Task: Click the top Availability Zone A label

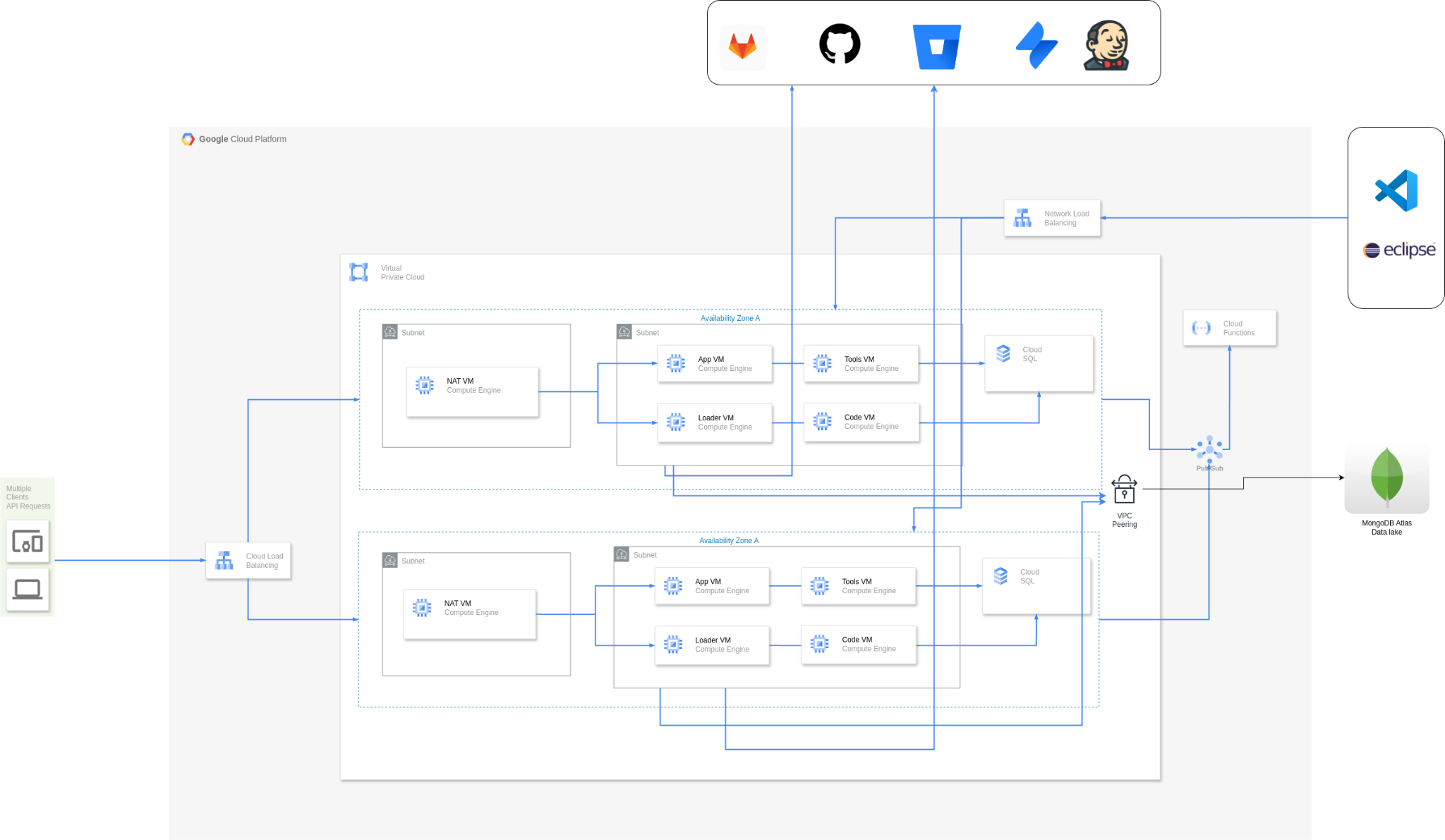Action: (x=730, y=318)
